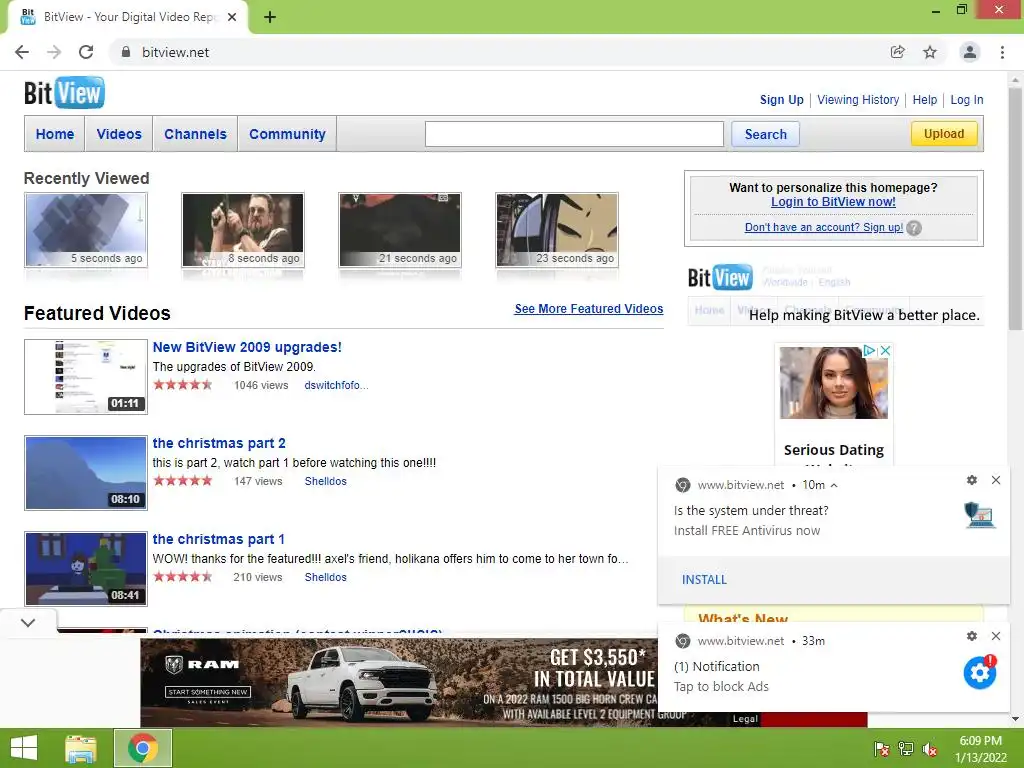Click the Help link in header
This screenshot has width=1024, height=768.
pyautogui.click(x=925, y=100)
